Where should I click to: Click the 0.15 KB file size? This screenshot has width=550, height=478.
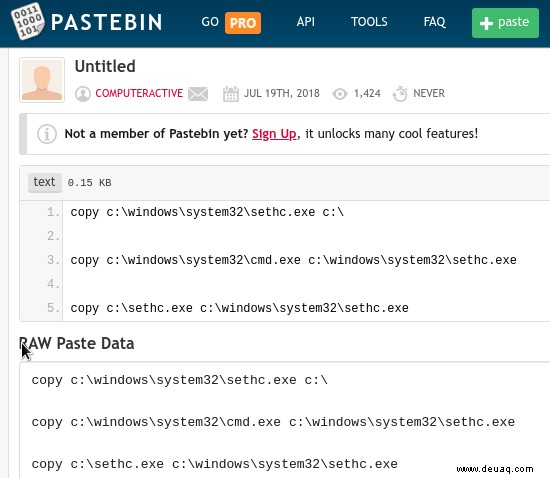89,183
